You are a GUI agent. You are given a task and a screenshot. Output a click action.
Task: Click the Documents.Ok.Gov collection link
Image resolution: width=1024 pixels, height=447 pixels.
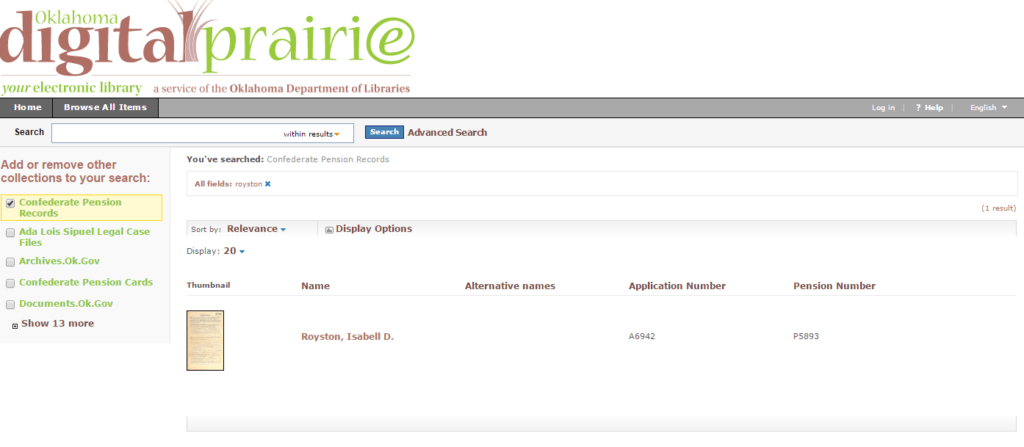(x=66, y=304)
